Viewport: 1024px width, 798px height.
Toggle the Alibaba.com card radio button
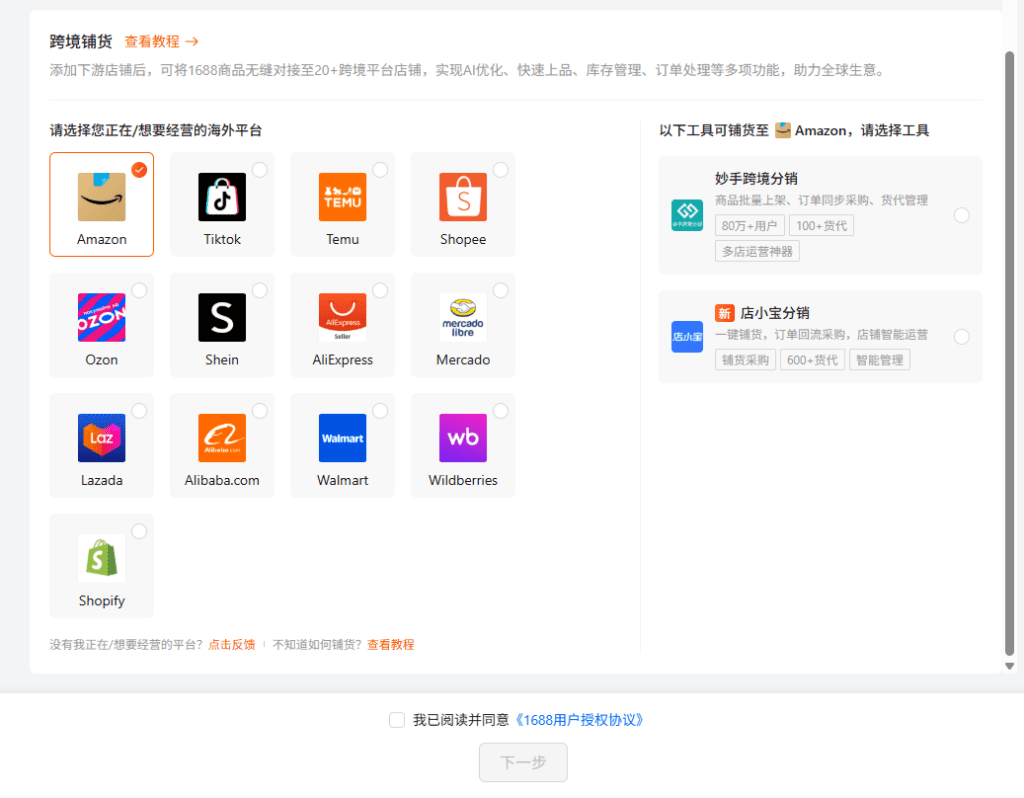click(260, 411)
